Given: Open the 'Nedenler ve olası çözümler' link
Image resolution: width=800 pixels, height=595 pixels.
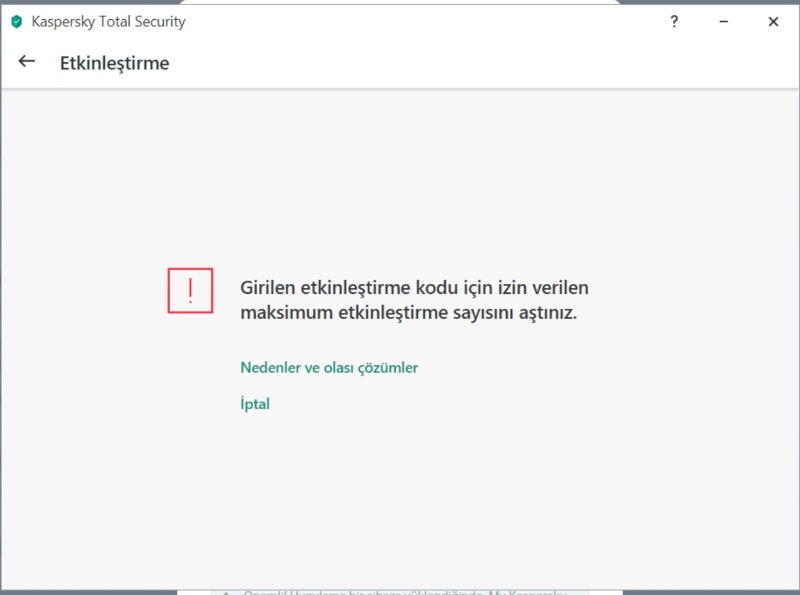Looking at the screenshot, I should [x=329, y=367].
